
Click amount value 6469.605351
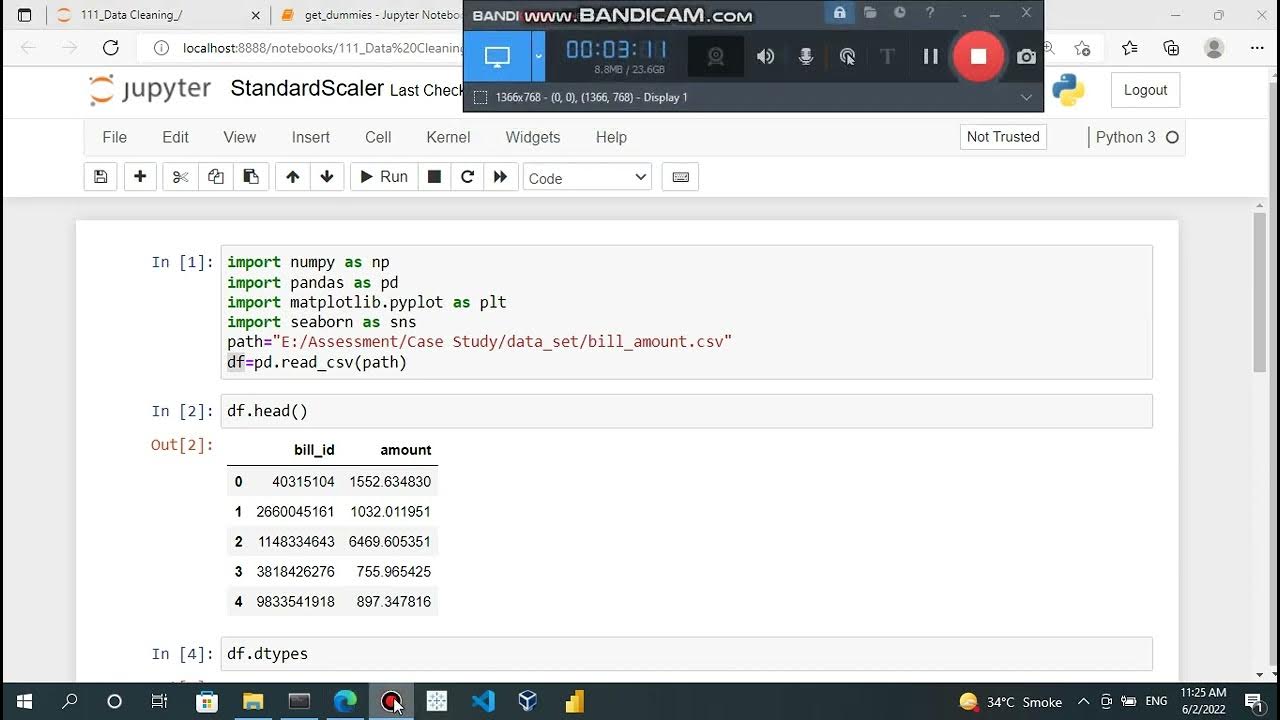pyautogui.click(x=390, y=542)
